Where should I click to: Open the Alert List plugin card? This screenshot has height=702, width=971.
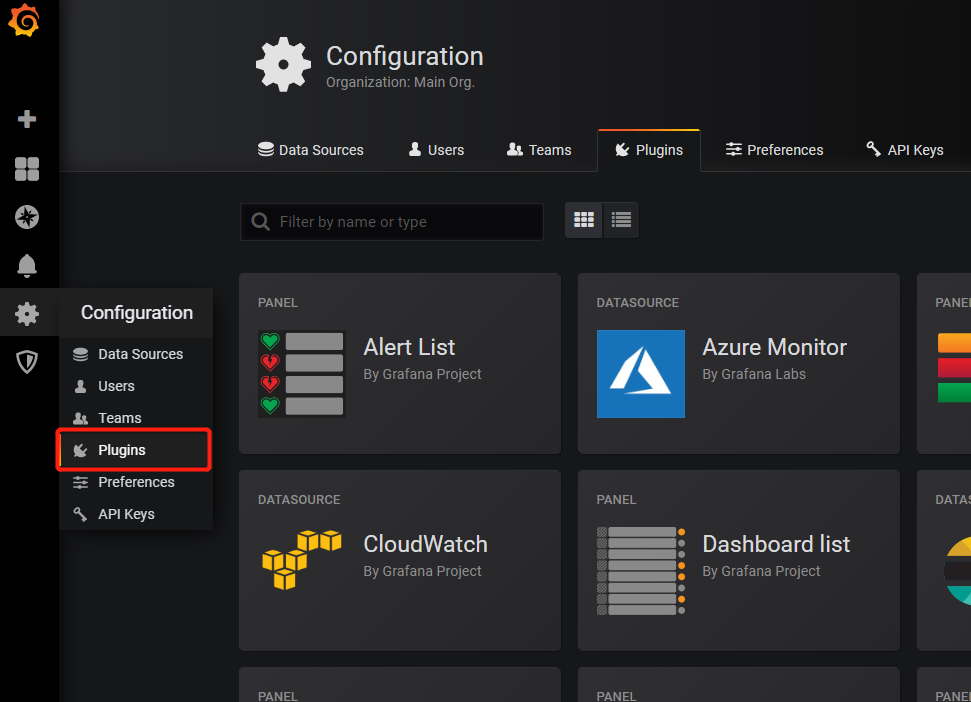pos(399,363)
